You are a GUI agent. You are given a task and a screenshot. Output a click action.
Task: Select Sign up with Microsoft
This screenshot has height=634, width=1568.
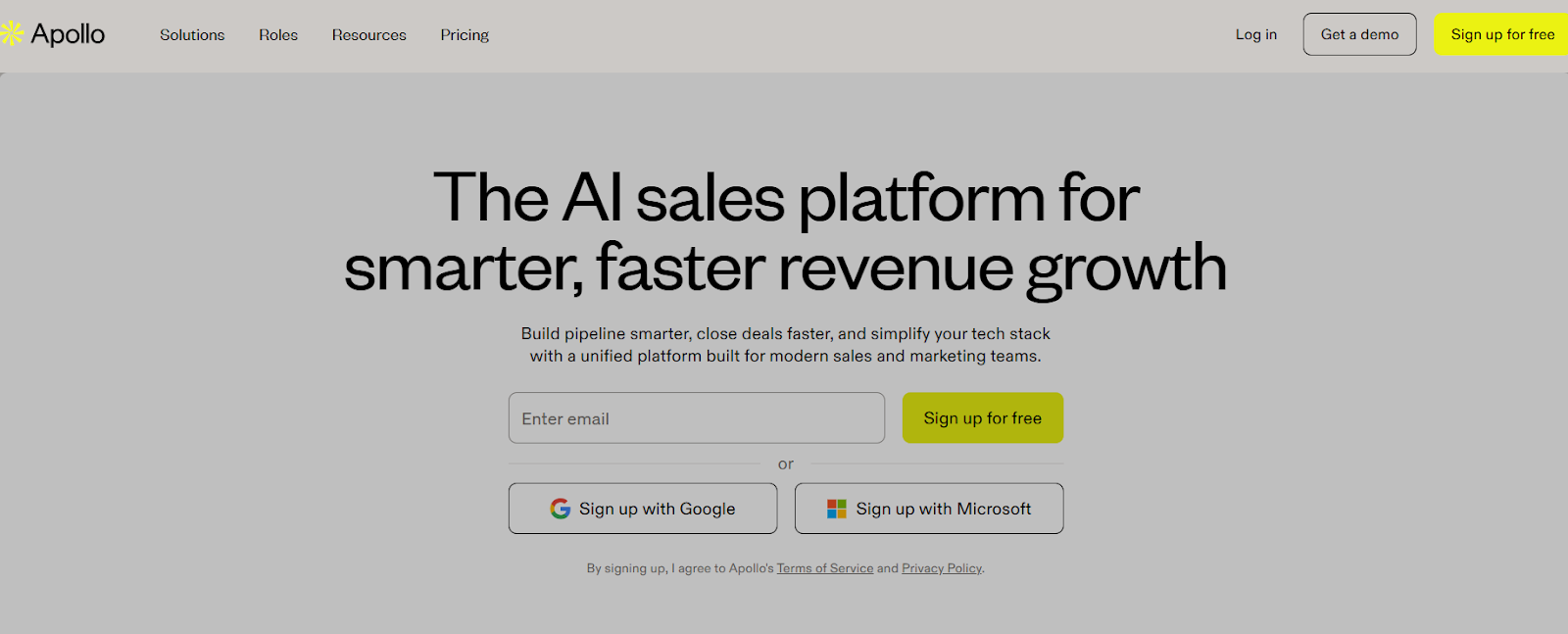coord(928,508)
